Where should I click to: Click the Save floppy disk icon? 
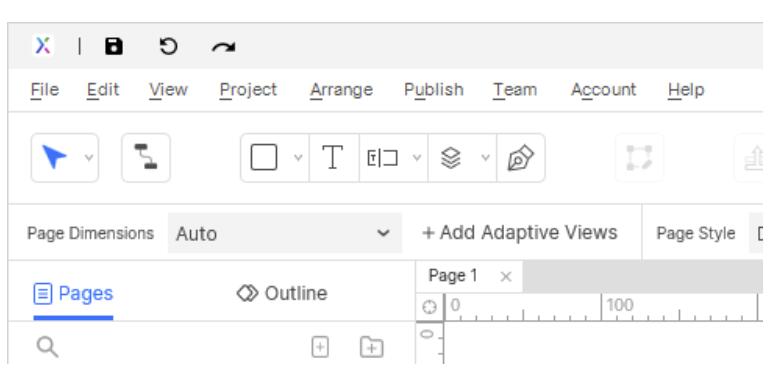point(114,47)
